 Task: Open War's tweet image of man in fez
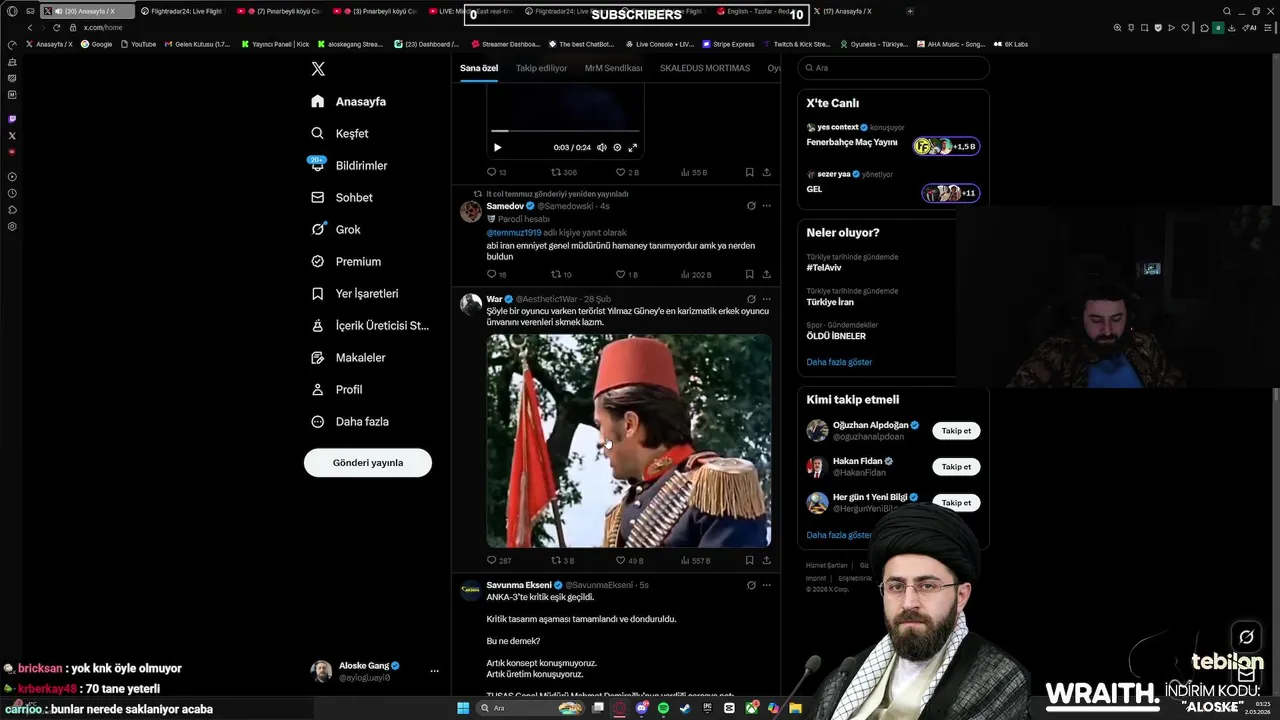629,441
